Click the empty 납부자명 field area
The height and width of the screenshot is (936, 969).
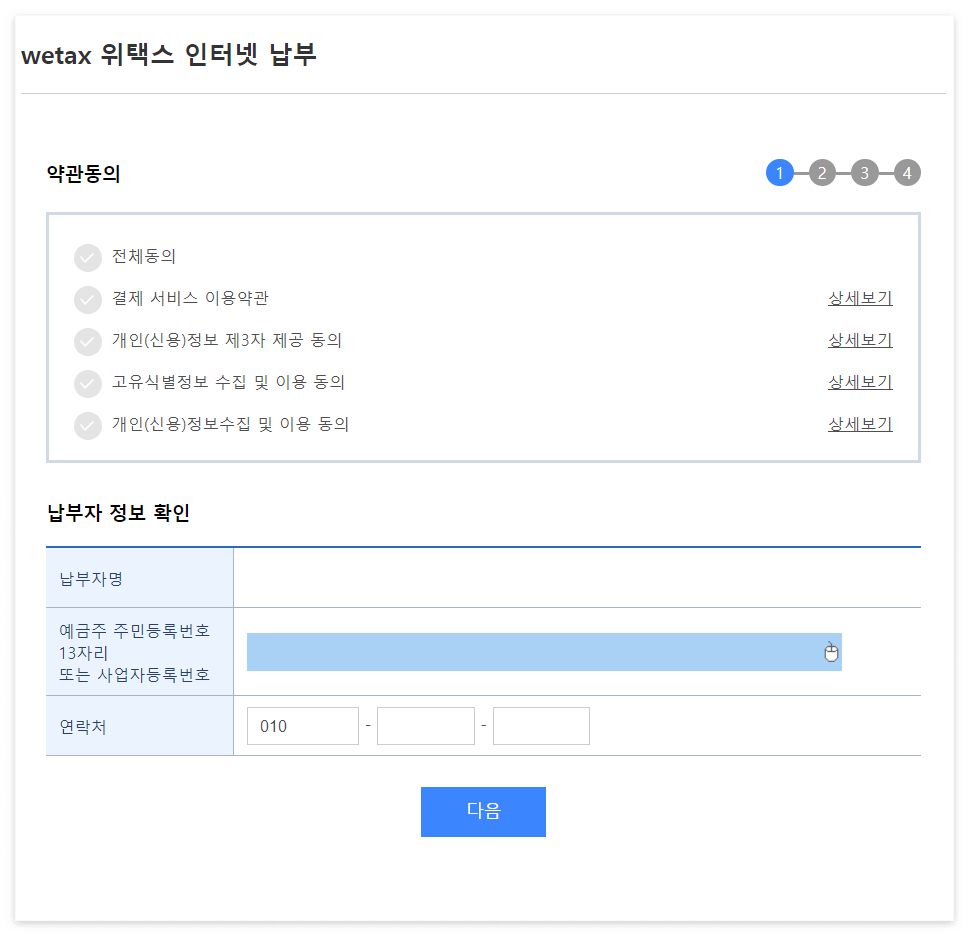tap(575, 577)
